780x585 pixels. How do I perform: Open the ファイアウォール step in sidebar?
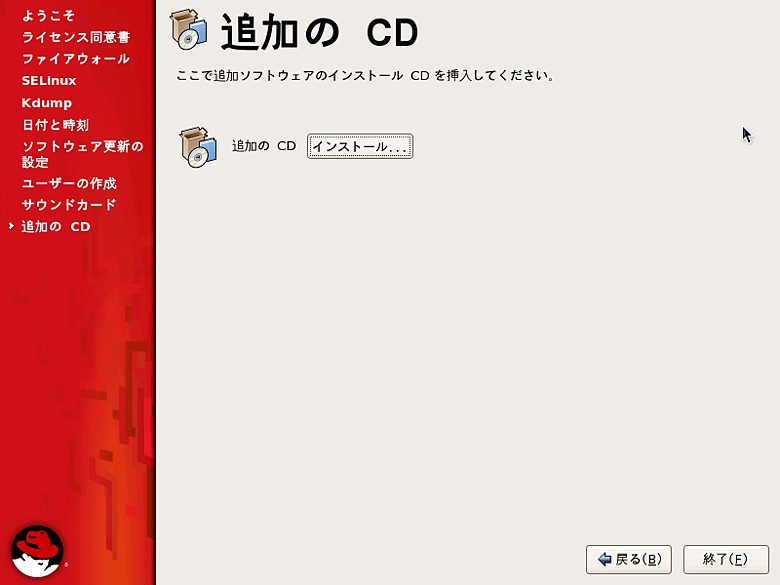click(76, 59)
